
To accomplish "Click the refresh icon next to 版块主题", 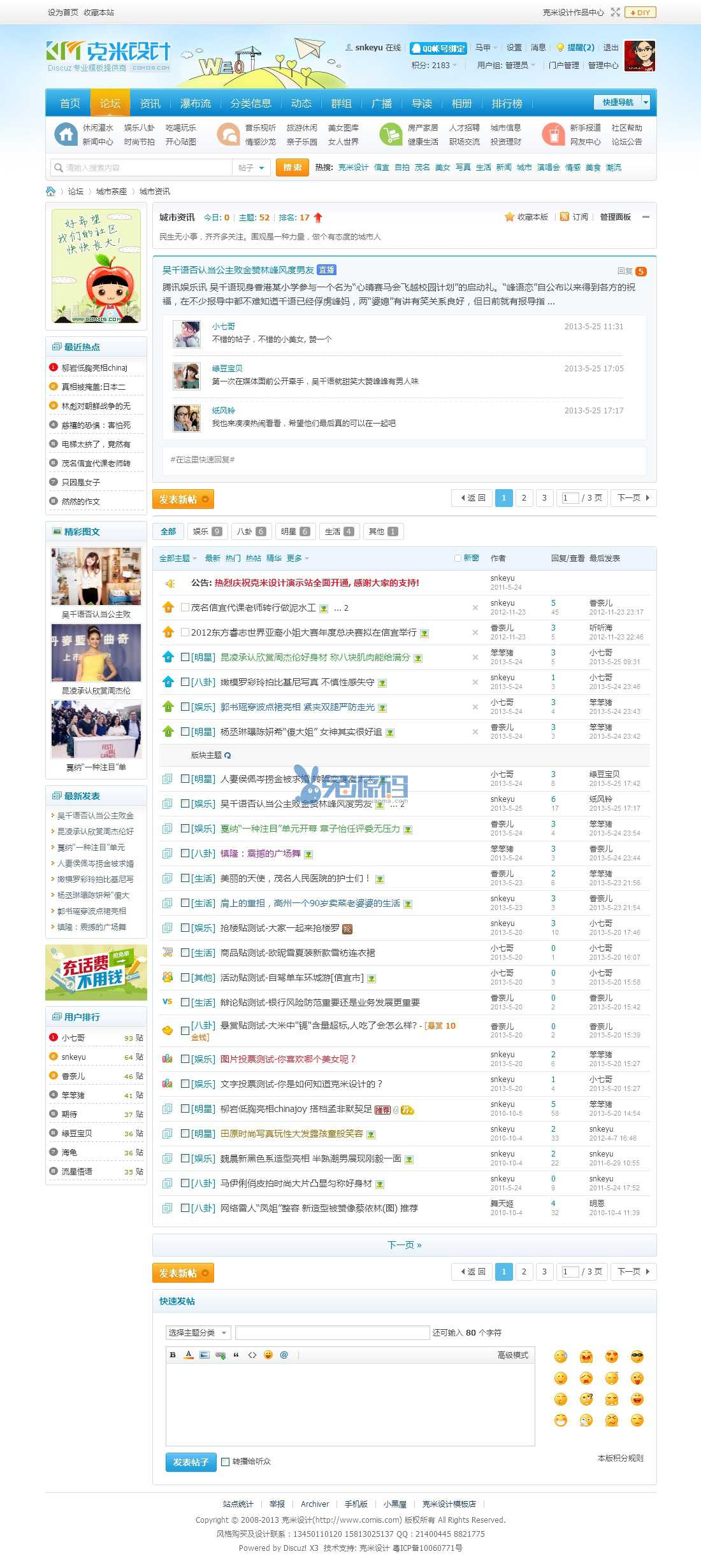I will pos(228,755).
